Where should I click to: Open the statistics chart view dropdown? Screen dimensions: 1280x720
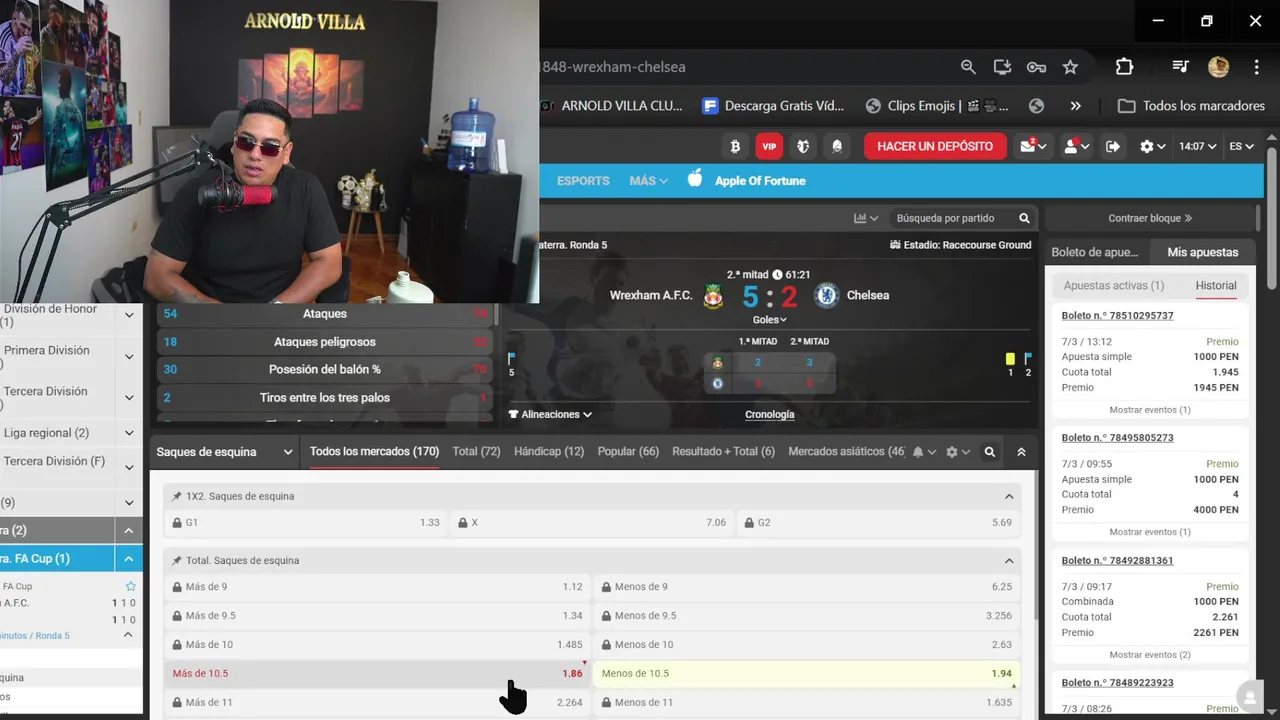pos(865,218)
